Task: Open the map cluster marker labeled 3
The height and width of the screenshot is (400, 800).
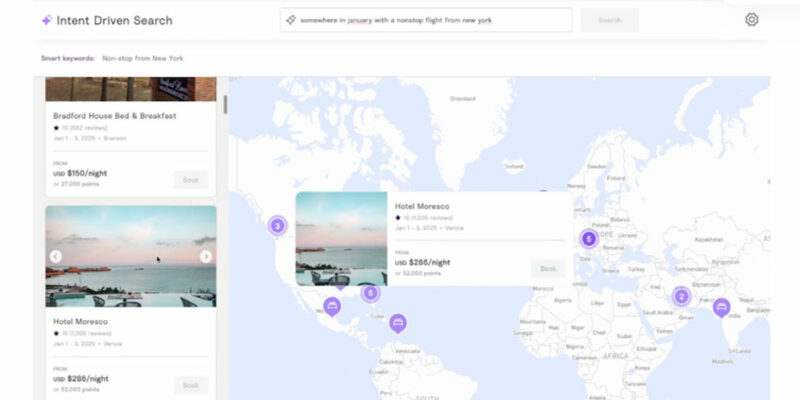Action: [x=277, y=226]
